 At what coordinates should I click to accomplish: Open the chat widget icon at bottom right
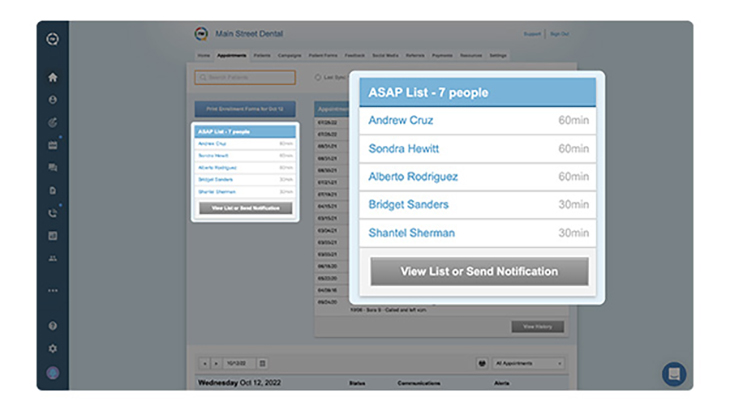coord(674,374)
